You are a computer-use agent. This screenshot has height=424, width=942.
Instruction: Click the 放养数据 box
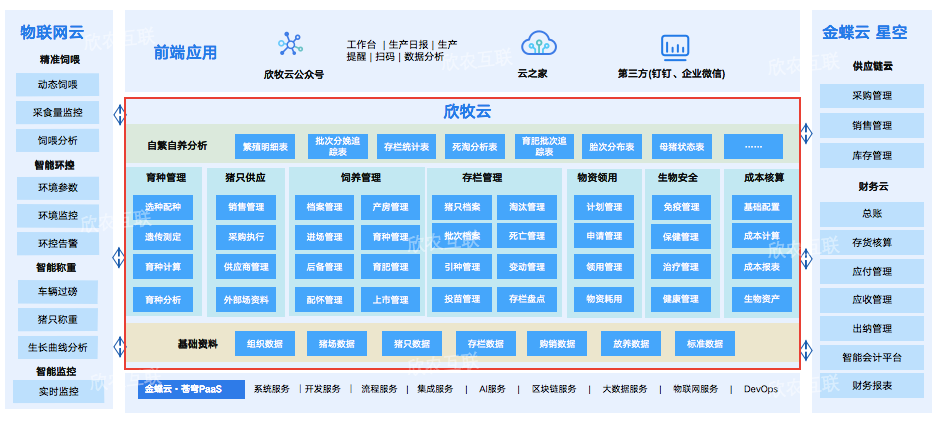click(x=631, y=344)
